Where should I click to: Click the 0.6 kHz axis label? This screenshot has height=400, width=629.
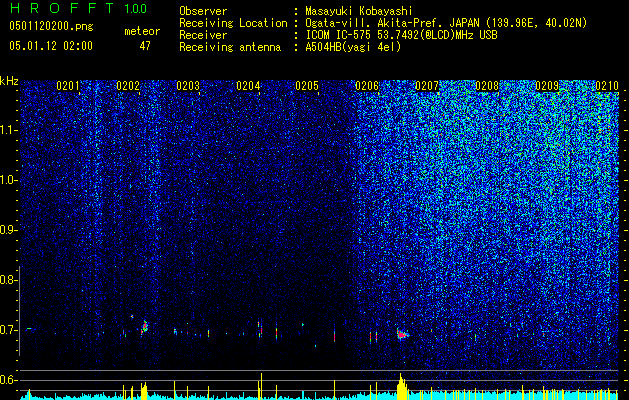8,380
